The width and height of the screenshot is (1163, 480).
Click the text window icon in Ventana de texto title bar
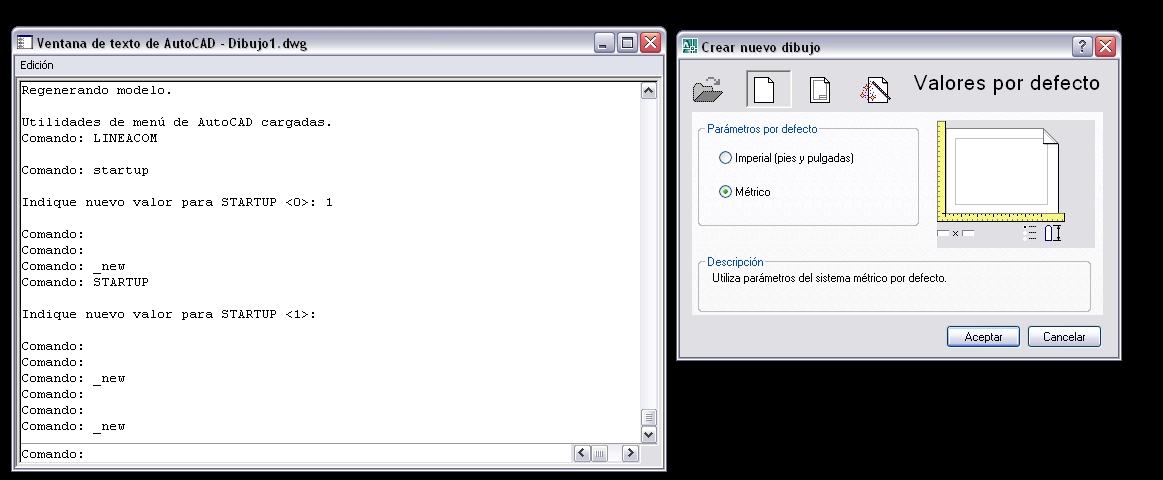(25, 43)
